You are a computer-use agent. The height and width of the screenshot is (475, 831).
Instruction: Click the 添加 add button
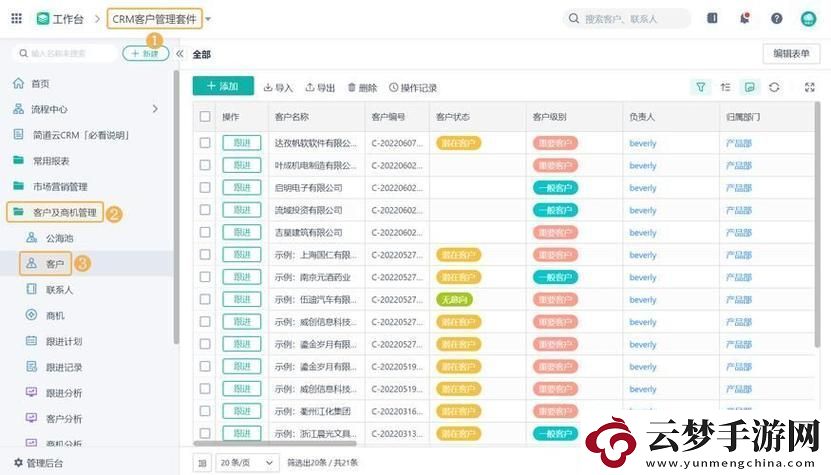[x=223, y=86]
